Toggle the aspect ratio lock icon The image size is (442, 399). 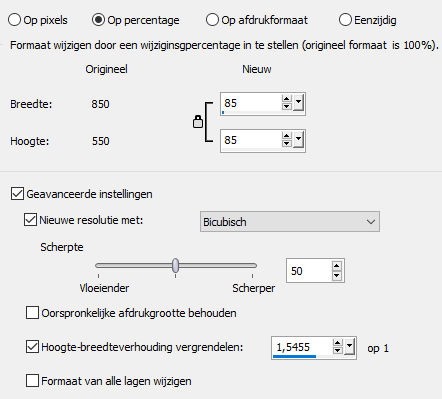click(x=198, y=122)
